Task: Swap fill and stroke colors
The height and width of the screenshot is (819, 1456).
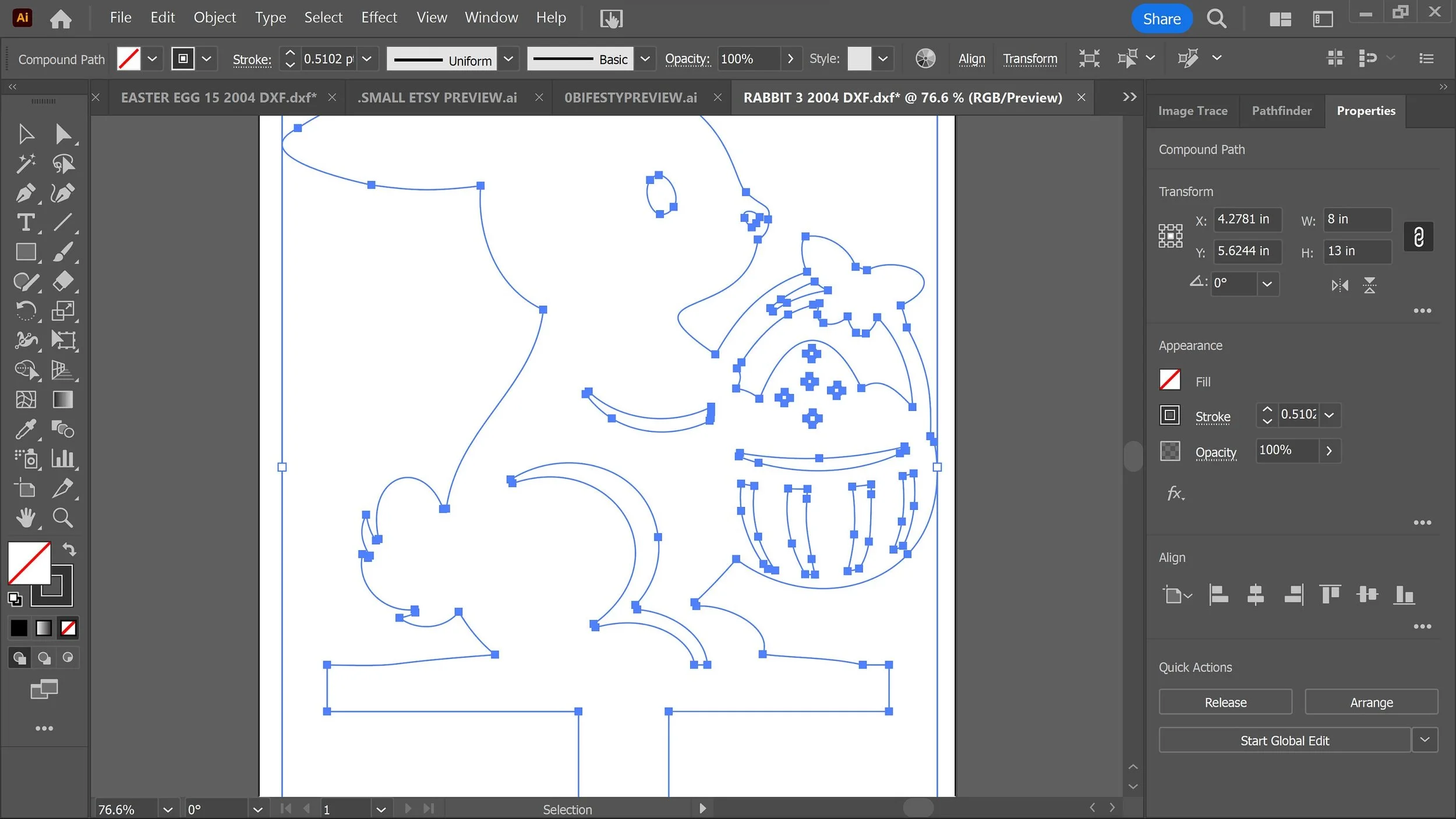Action: tap(69, 549)
